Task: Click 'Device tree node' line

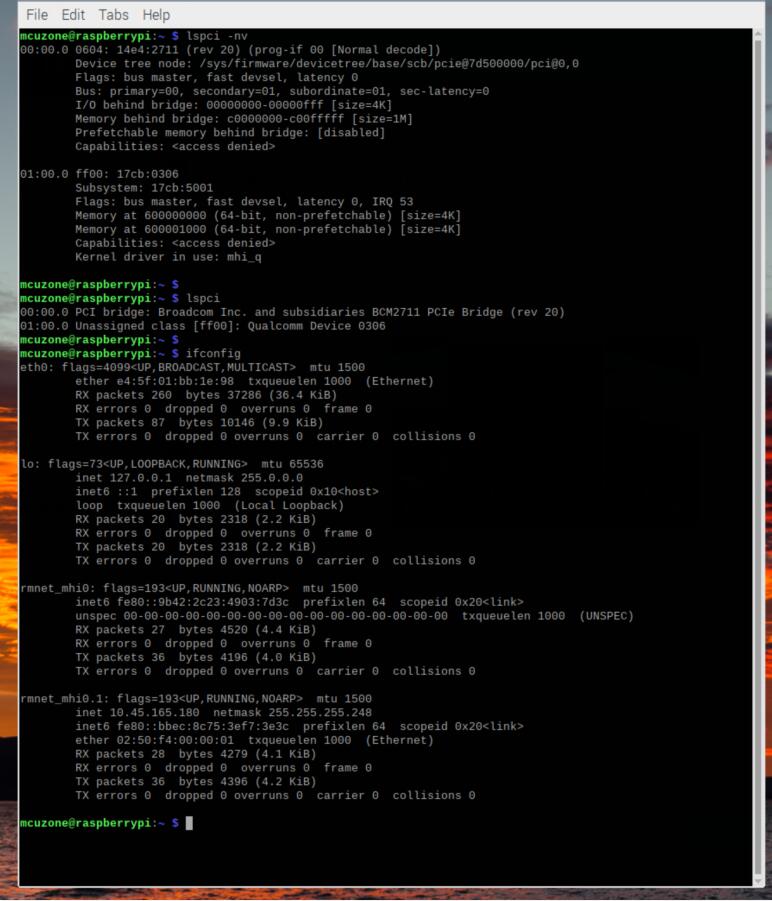Action: point(327,63)
